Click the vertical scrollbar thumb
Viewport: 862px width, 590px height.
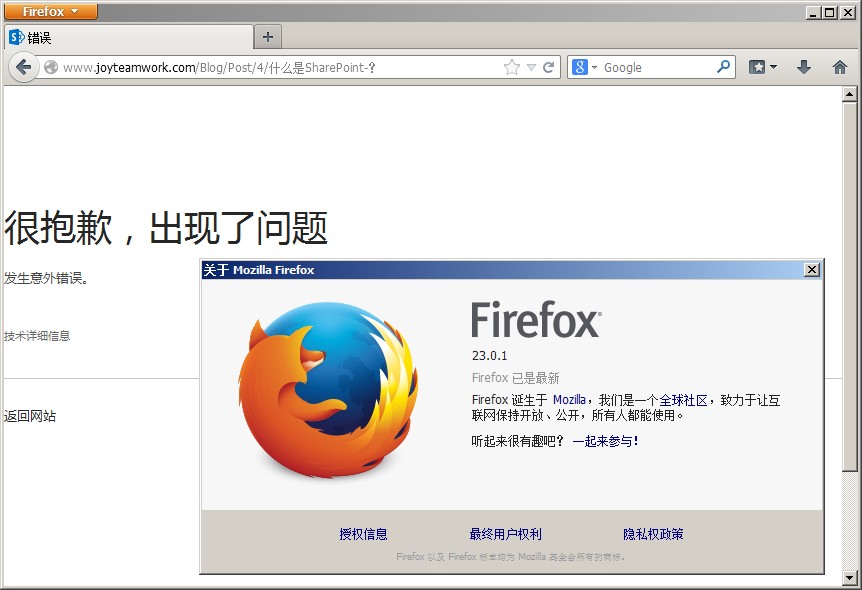pyautogui.click(x=849, y=286)
